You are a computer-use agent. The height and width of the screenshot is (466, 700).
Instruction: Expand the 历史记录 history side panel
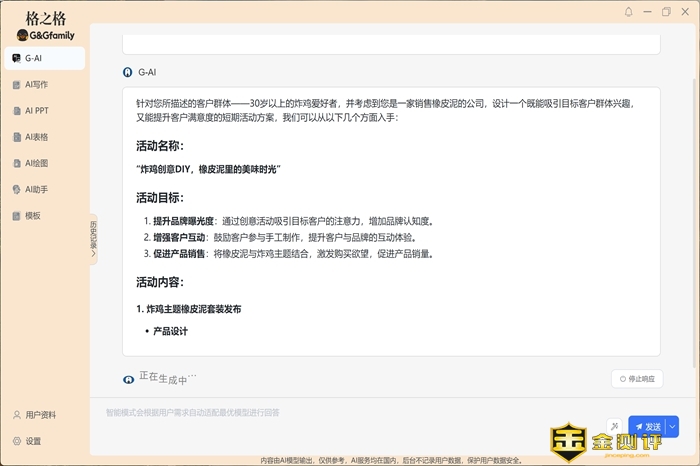(93, 238)
